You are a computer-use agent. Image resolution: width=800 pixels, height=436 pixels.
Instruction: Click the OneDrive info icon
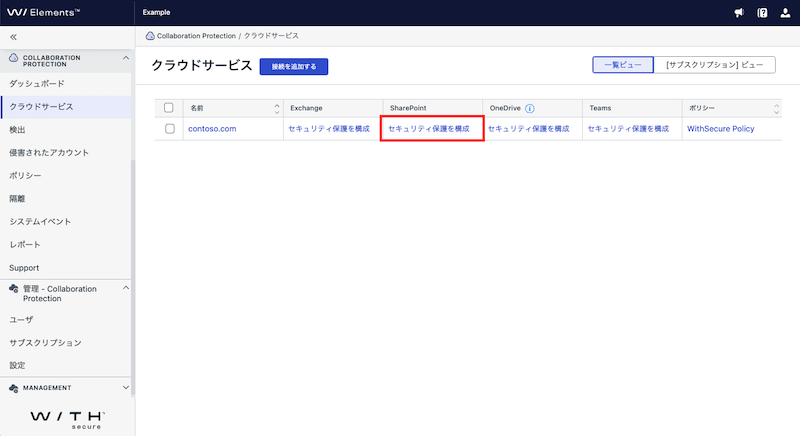530,109
